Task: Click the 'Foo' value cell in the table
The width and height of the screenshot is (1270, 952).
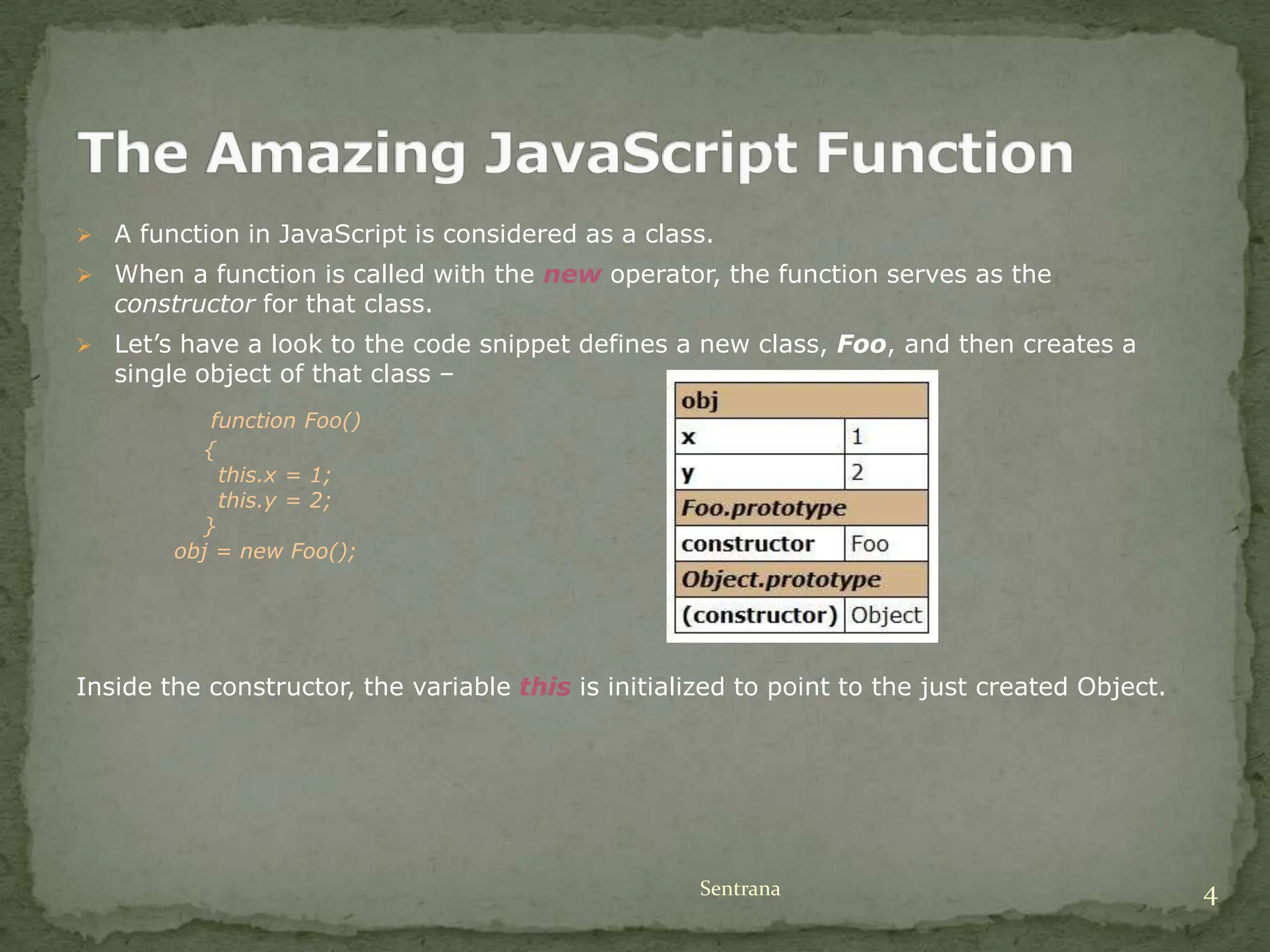Action: point(887,544)
